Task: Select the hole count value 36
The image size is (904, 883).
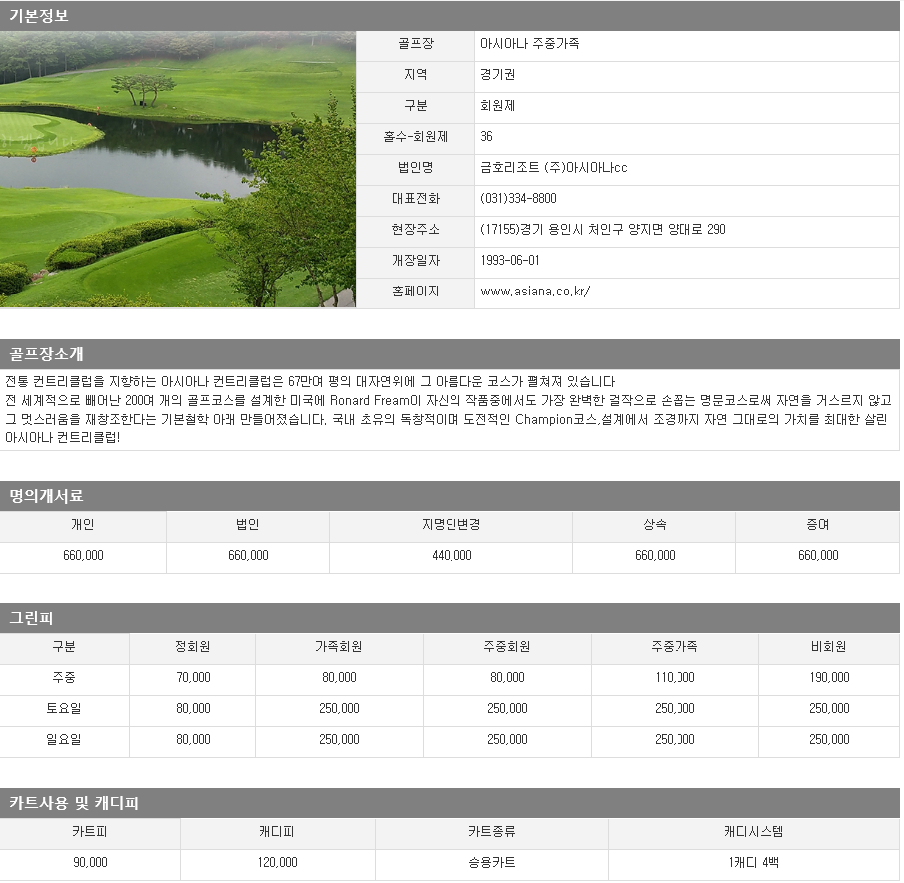Action: 487,137
